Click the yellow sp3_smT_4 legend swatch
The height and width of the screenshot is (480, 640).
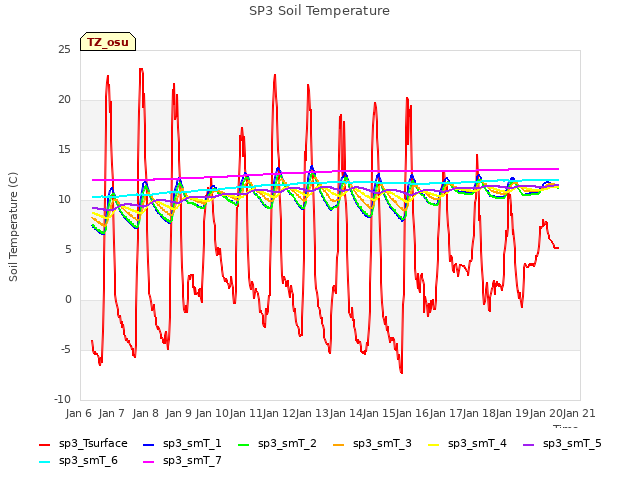coord(433,444)
